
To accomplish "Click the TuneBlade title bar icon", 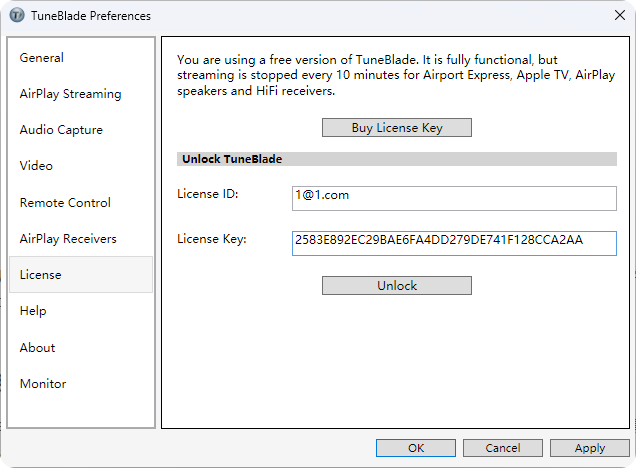I will pyautogui.click(x=16, y=16).
